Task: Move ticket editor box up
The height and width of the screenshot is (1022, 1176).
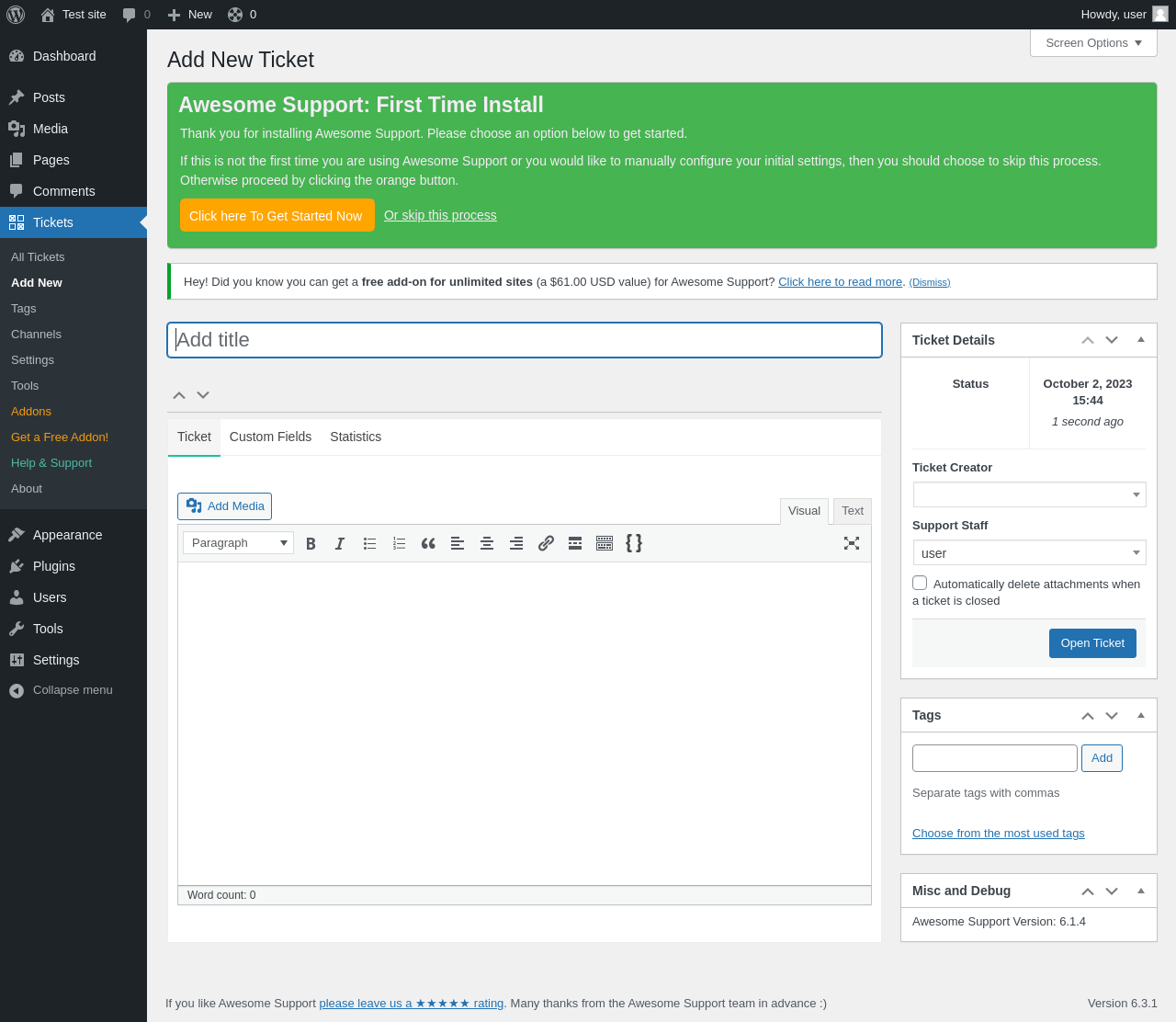Action: (x=179, y=395)
